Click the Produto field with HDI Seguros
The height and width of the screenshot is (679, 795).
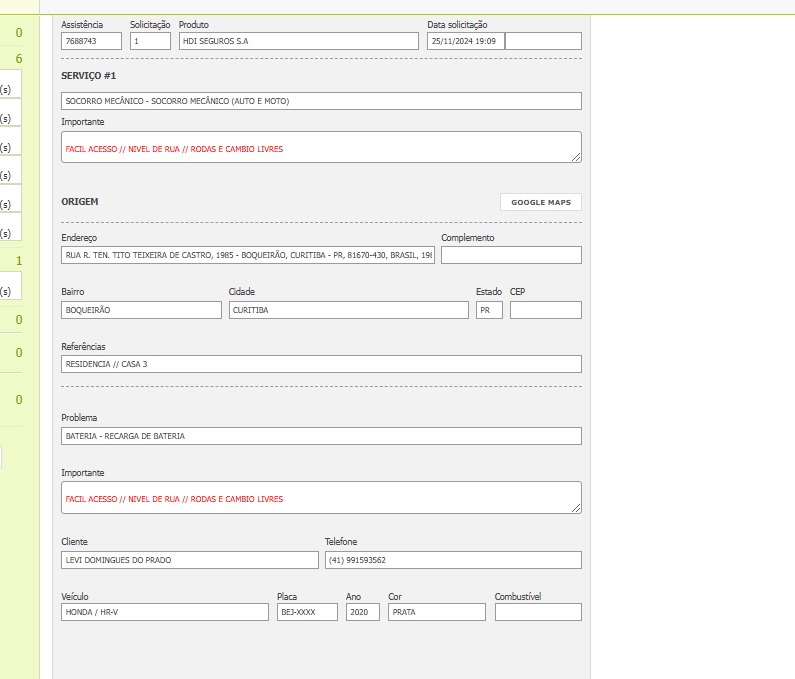click(x=298, y=41)
